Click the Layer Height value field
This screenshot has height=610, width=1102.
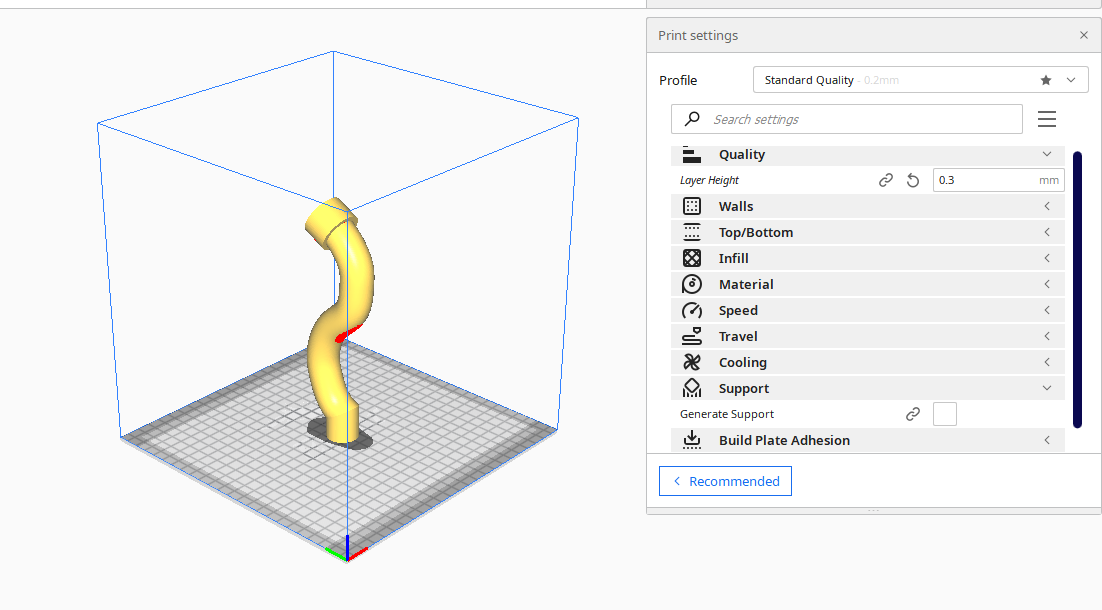(x=998, y=181)
